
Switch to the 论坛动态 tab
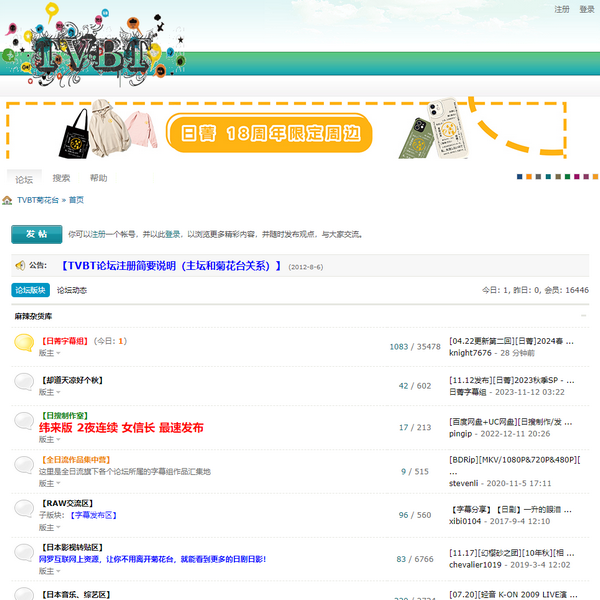[x=71, y=290]
